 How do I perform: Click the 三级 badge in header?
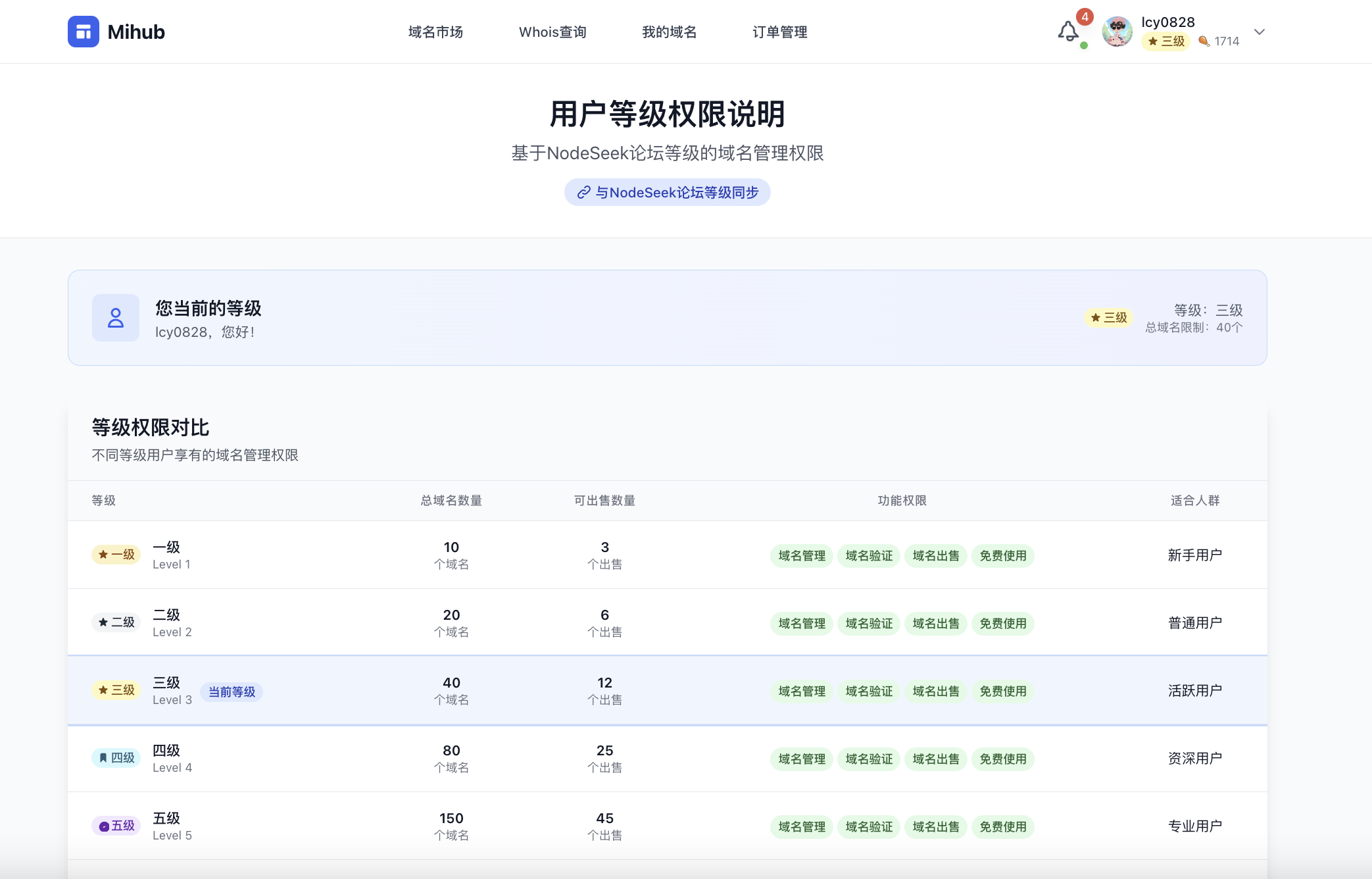point(1165,41)
